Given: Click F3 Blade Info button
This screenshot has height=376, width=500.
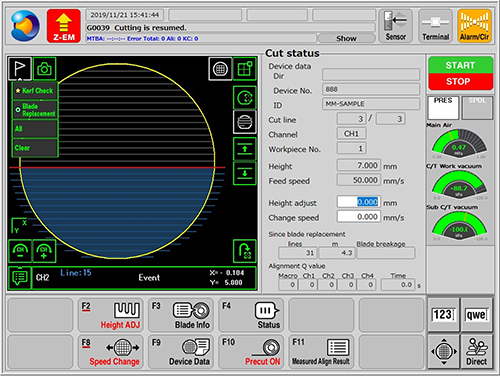Looking at the screenshot, I should pos(181,315).
